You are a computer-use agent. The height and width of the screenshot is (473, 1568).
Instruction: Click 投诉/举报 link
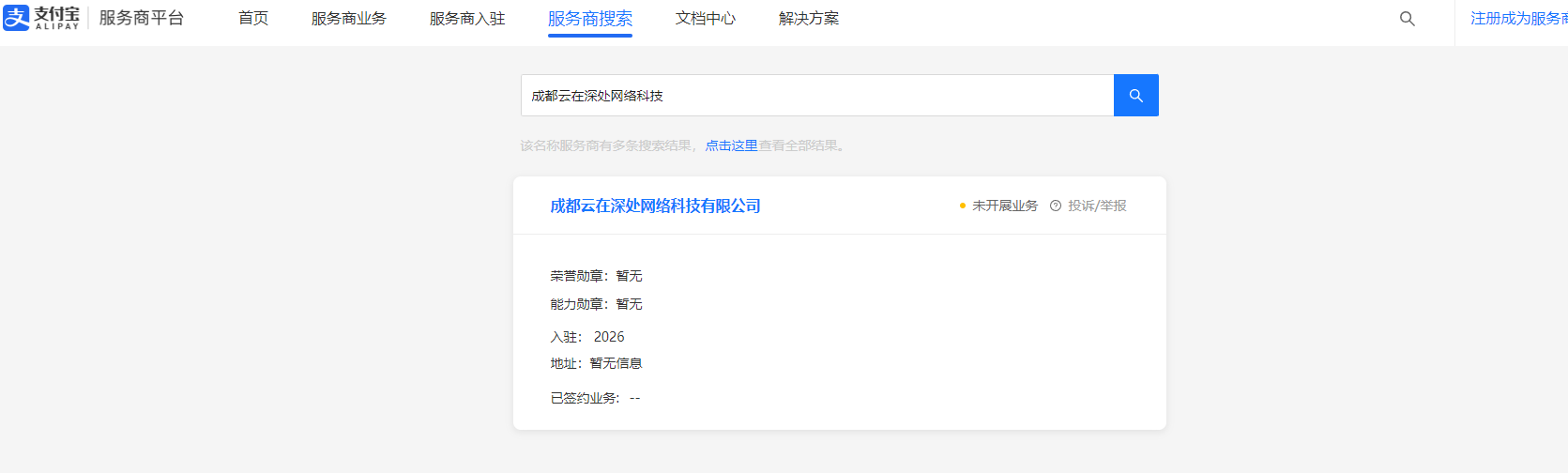(x=1097, y=206)
